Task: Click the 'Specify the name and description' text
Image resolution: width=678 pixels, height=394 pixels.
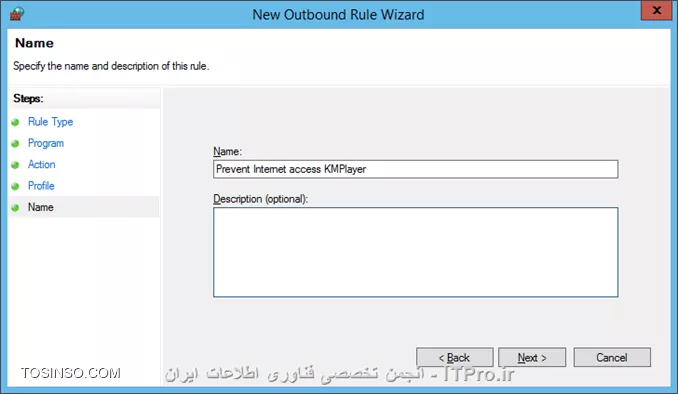Action: 111,66
